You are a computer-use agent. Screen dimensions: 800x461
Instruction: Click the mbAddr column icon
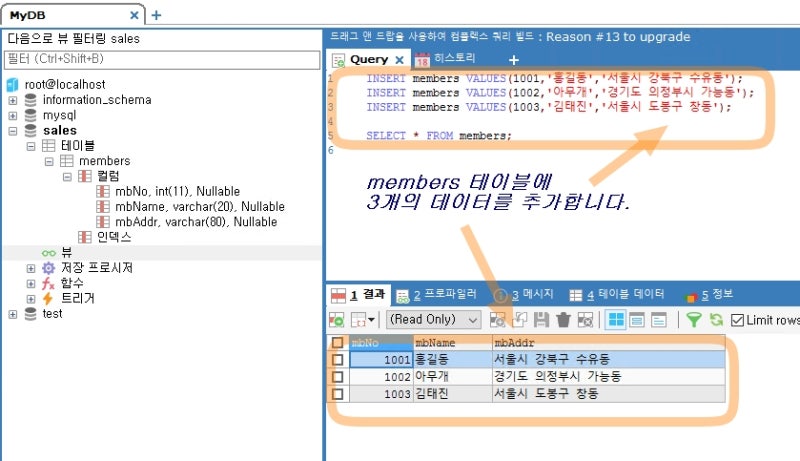coord(103,222)
